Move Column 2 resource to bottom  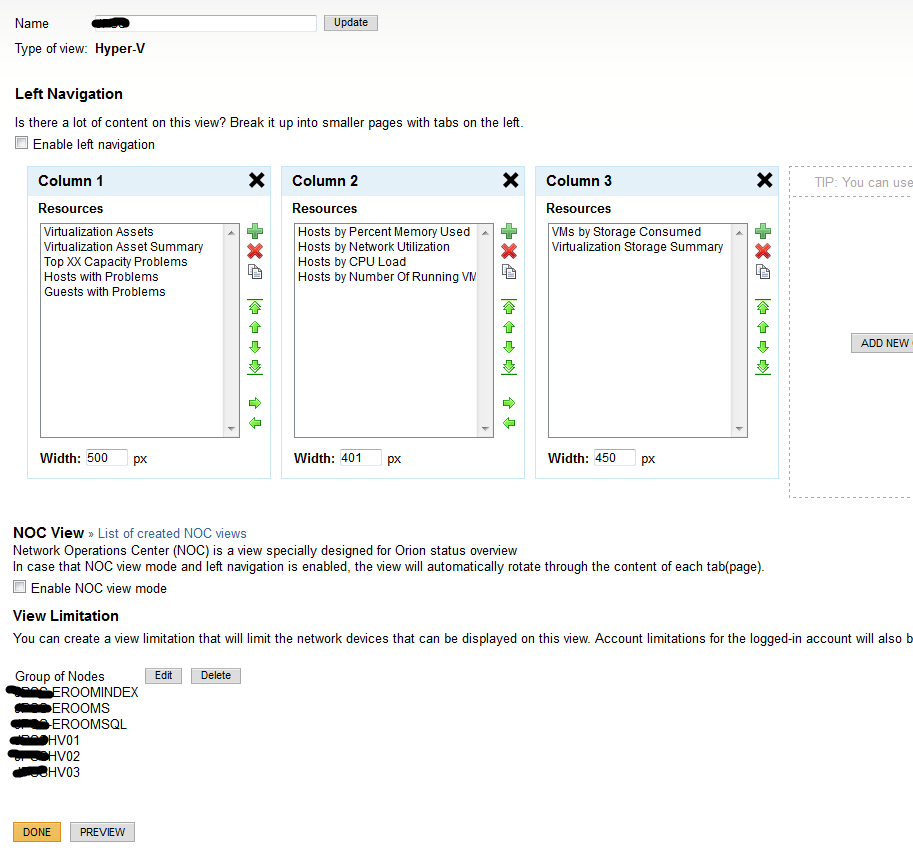pyautogui.click(x=509, y=368)
